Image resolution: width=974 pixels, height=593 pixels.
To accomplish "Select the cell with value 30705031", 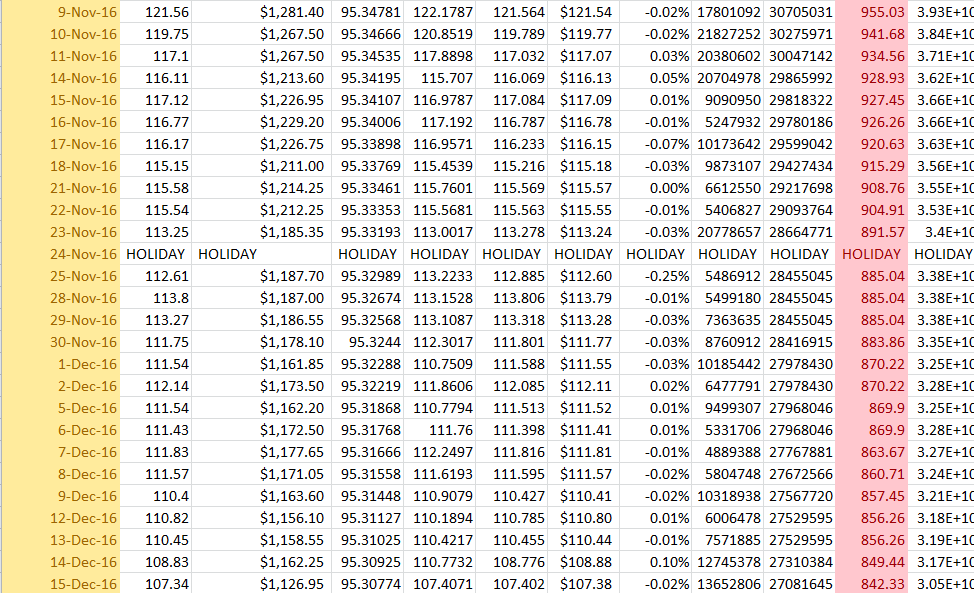I will tap(799, 12).
